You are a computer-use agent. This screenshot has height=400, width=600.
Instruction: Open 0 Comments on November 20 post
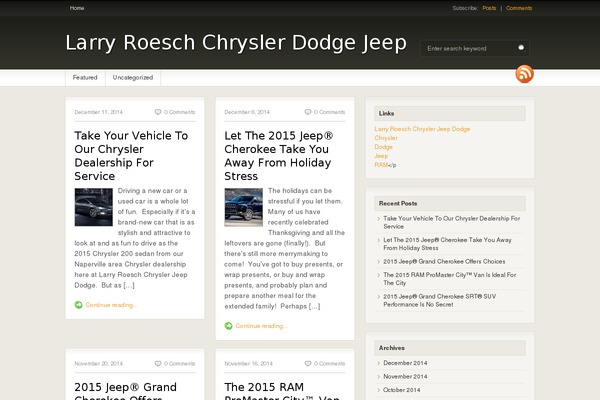[x=179, y=364]
